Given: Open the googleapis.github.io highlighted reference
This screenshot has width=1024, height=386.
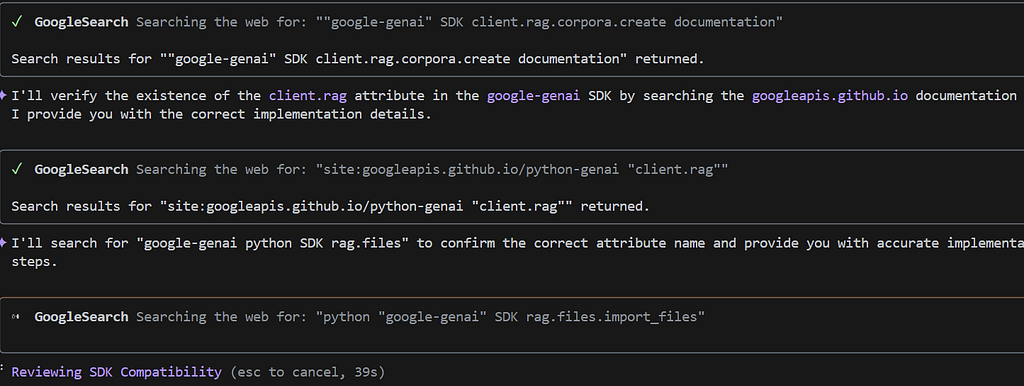Looking at the screenshot, I should point(830,96).
